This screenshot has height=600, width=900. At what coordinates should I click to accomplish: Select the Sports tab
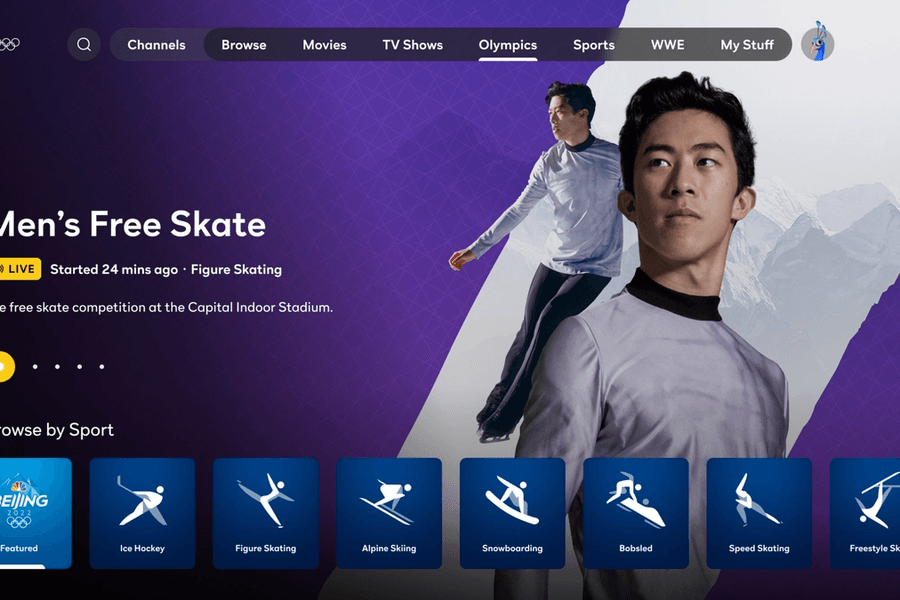pos(594,45)
